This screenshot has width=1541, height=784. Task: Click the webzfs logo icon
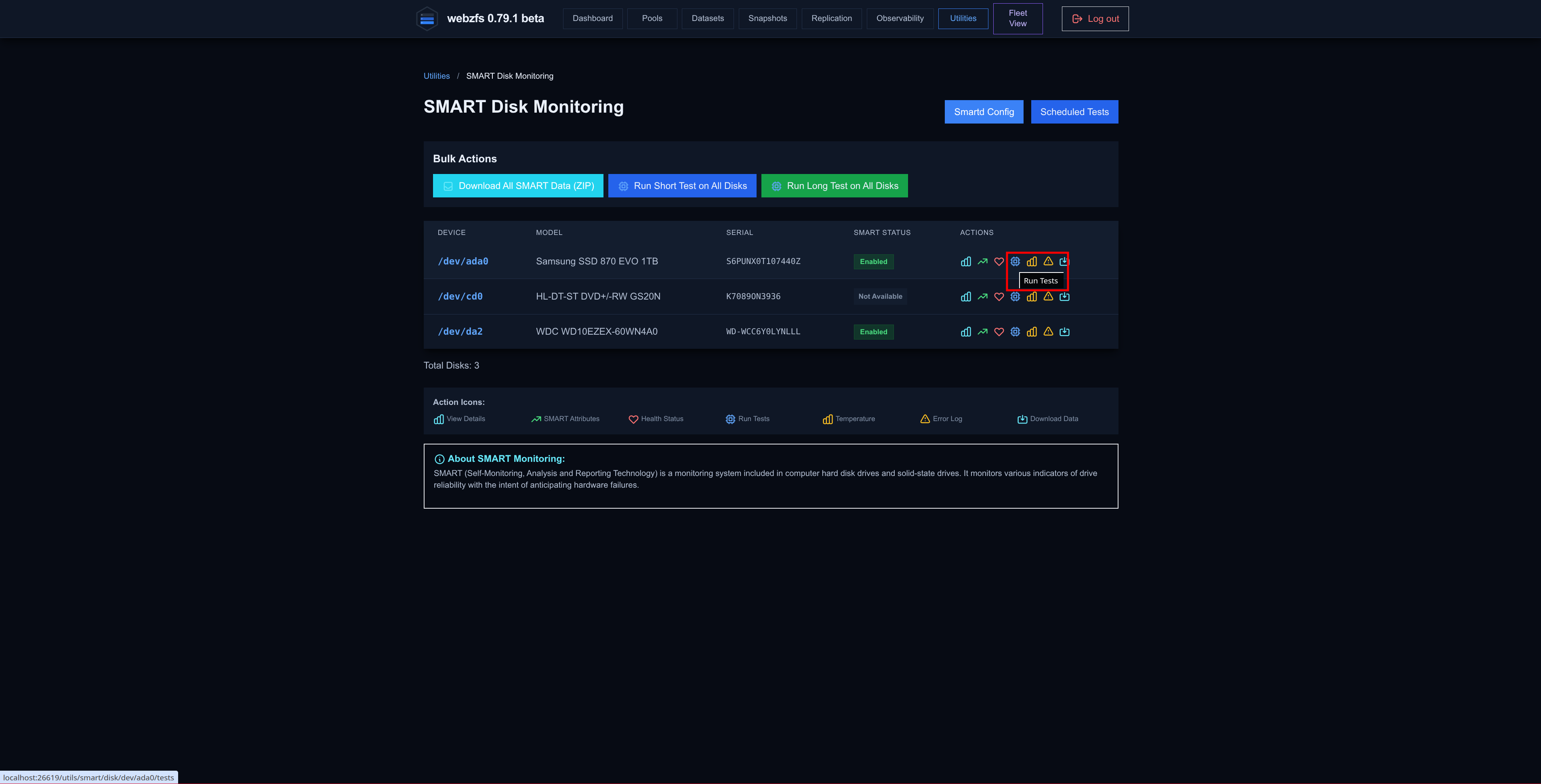(x=427, y=19)
